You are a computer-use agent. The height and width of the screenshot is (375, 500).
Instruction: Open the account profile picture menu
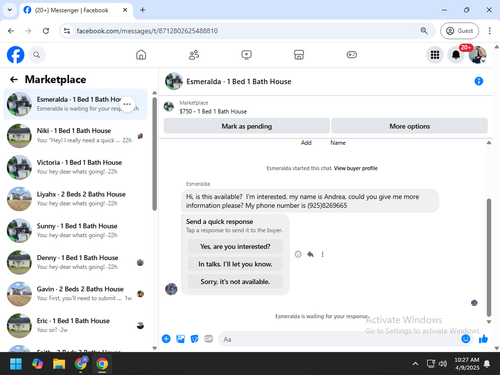click(477, 55)
